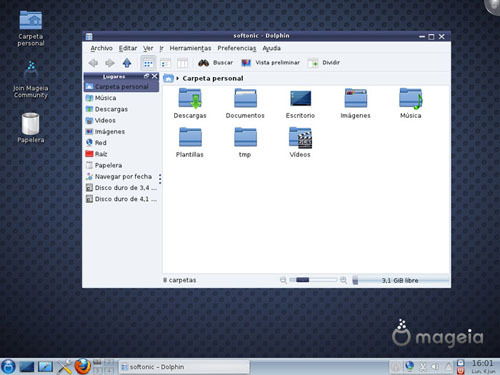This screenshot has height=375, width=500.
Task: Open the configuration tools taskbar icon
Action: pos(64,367)
